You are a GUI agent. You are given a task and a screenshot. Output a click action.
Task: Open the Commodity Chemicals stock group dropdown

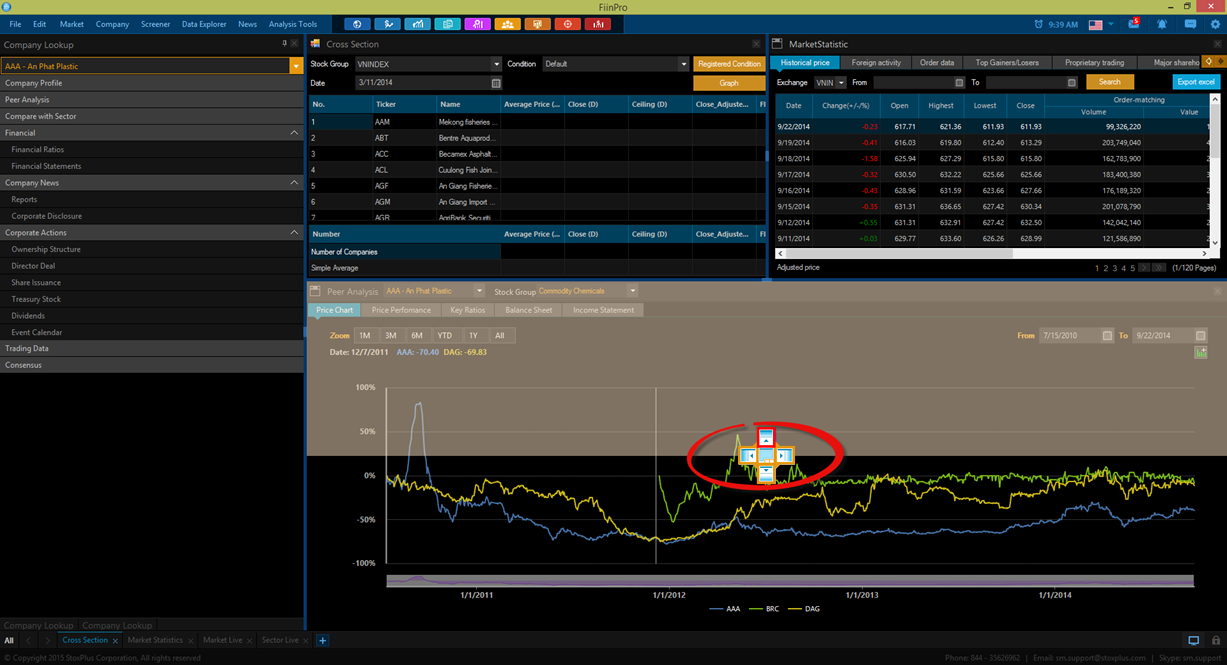632,292
